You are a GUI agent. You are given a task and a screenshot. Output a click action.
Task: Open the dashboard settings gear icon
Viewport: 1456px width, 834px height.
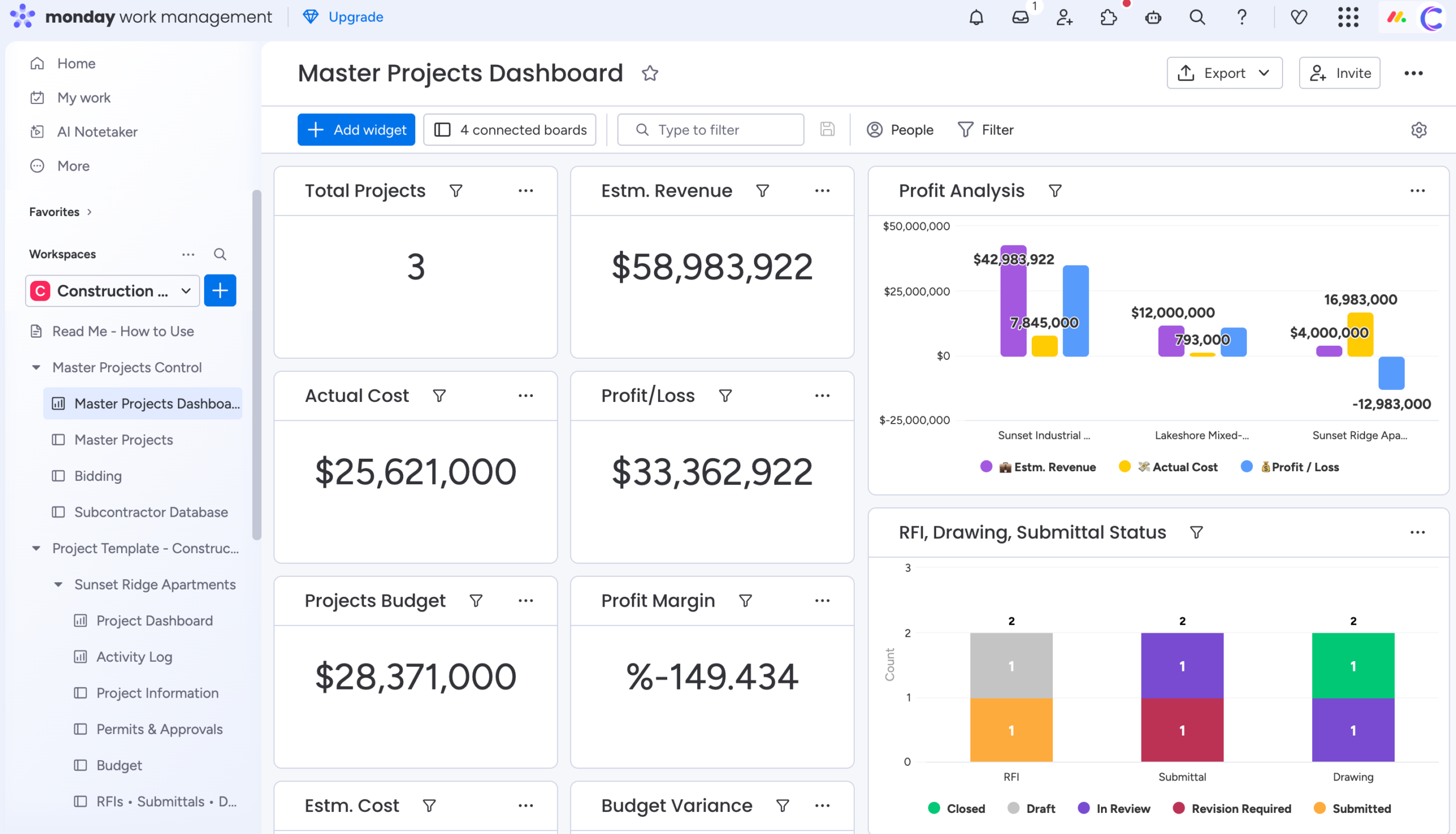pos(1418,130)
